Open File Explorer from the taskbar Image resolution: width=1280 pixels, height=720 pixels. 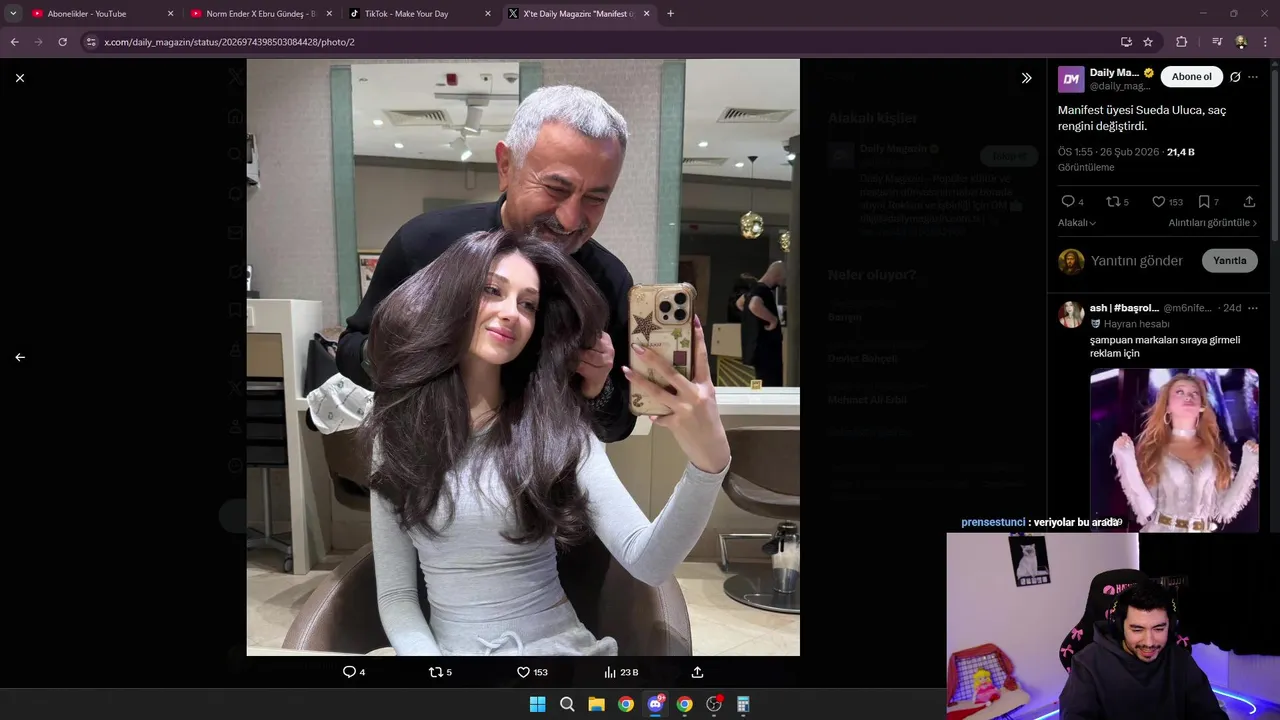[596, 704]
